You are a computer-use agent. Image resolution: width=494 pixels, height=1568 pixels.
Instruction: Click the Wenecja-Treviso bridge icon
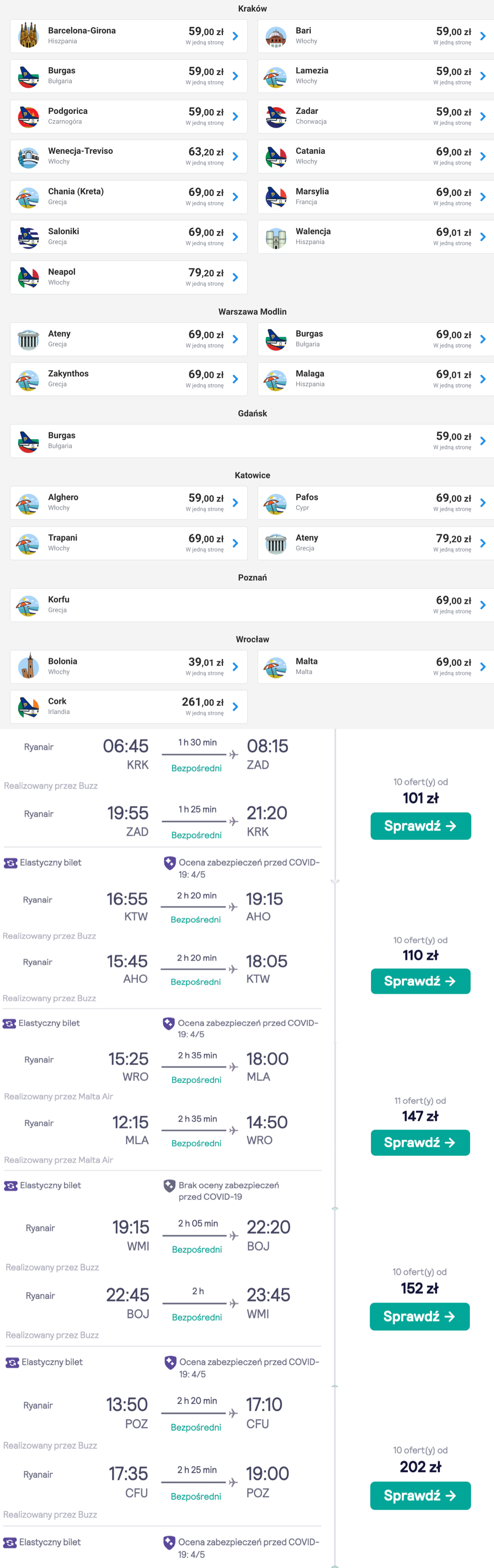pos(28,157)
